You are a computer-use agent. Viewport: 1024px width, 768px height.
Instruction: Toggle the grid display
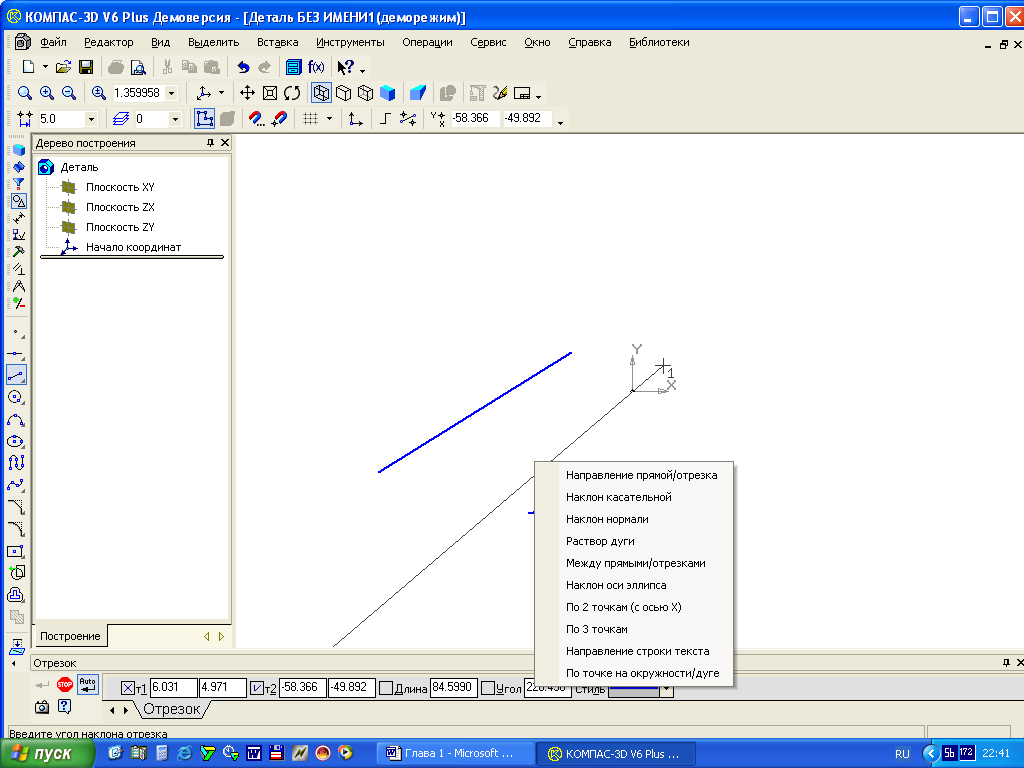[310, 118]
